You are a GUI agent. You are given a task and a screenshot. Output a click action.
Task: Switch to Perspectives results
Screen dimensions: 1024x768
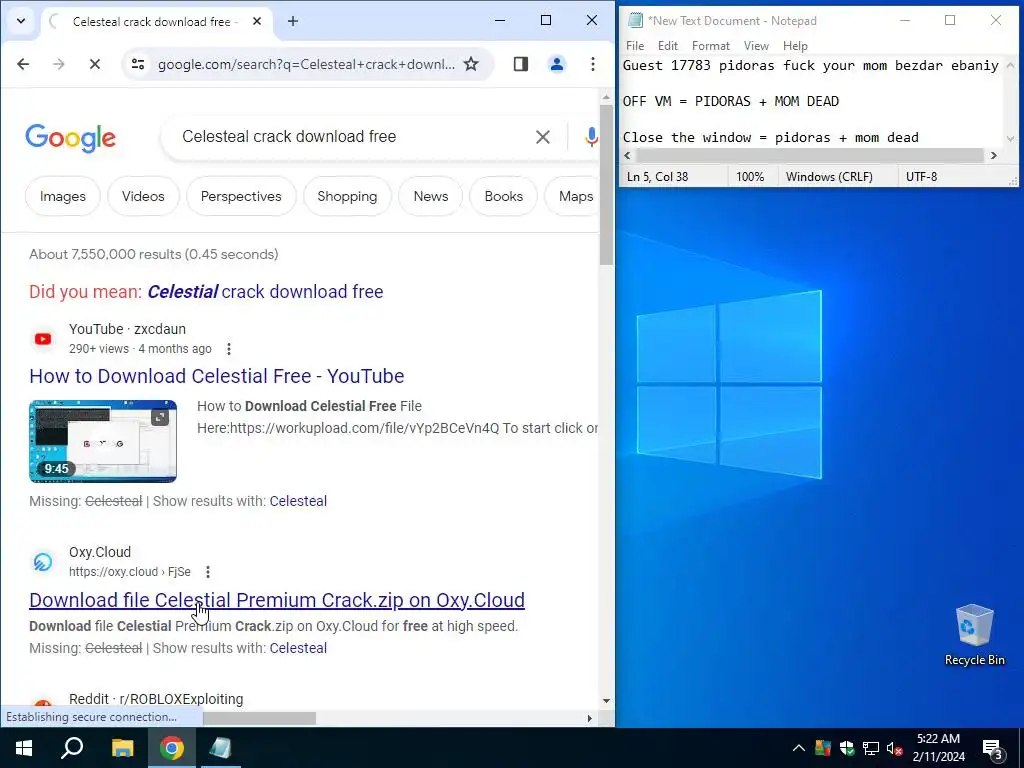pyautogui.click(x=241, y=196)
